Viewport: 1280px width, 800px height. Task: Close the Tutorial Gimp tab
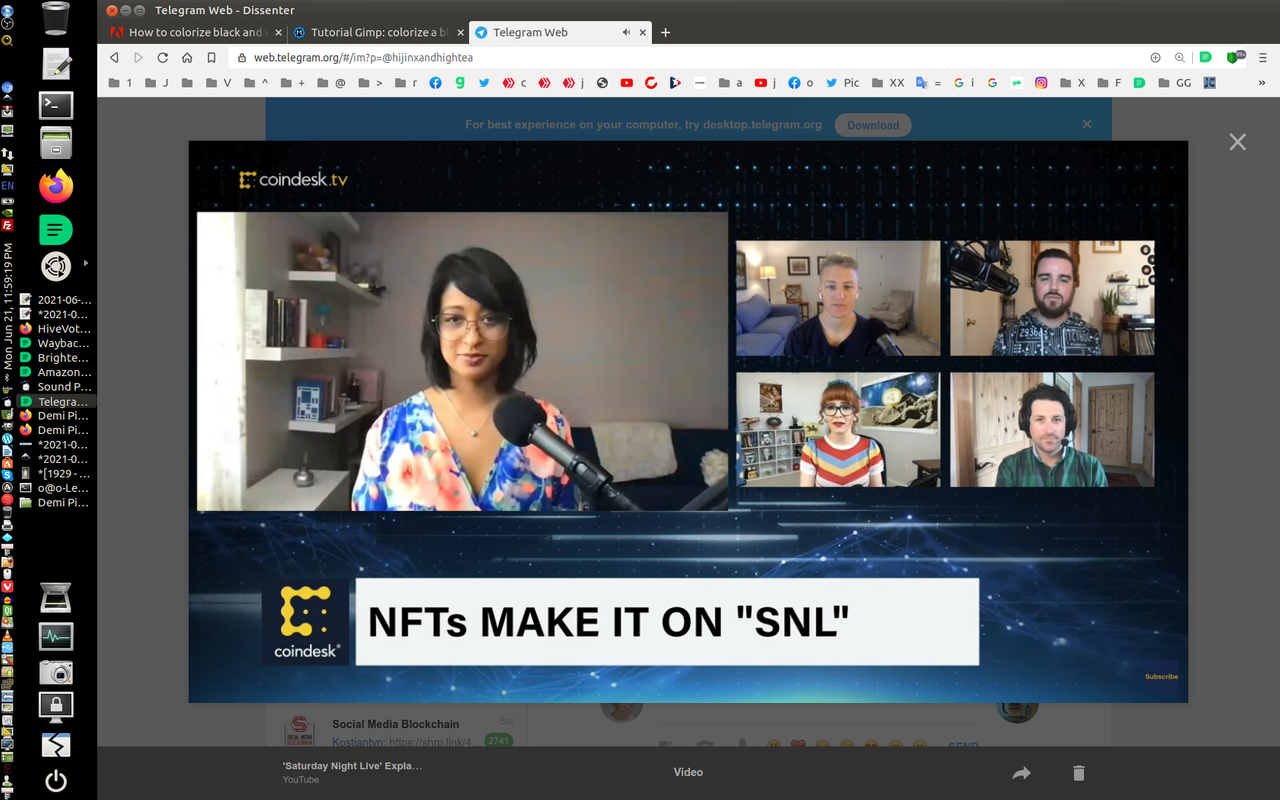pos(461,32)
